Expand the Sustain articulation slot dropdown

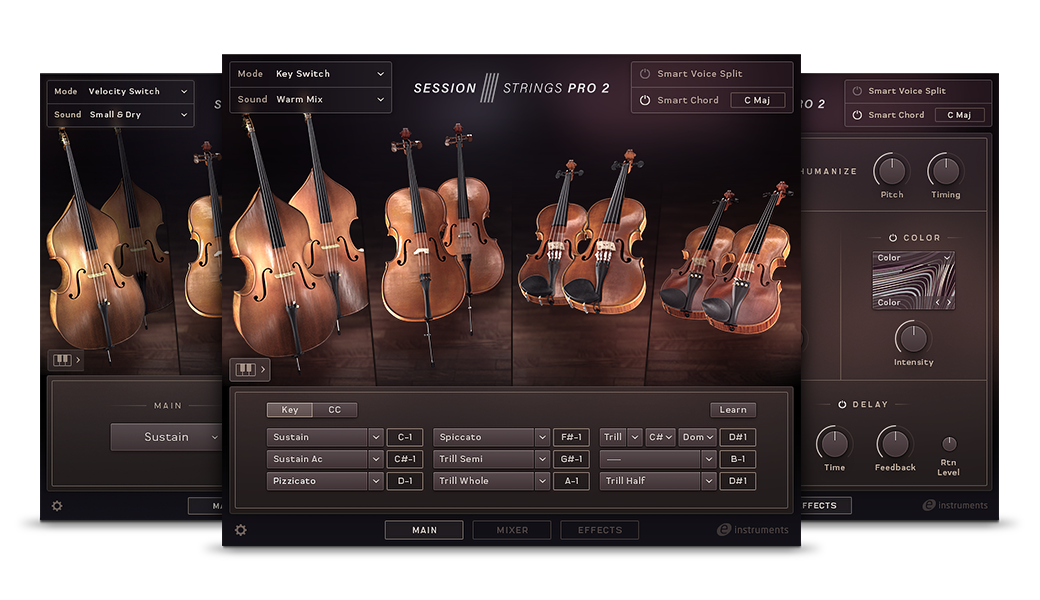click(x=375, y=437)
